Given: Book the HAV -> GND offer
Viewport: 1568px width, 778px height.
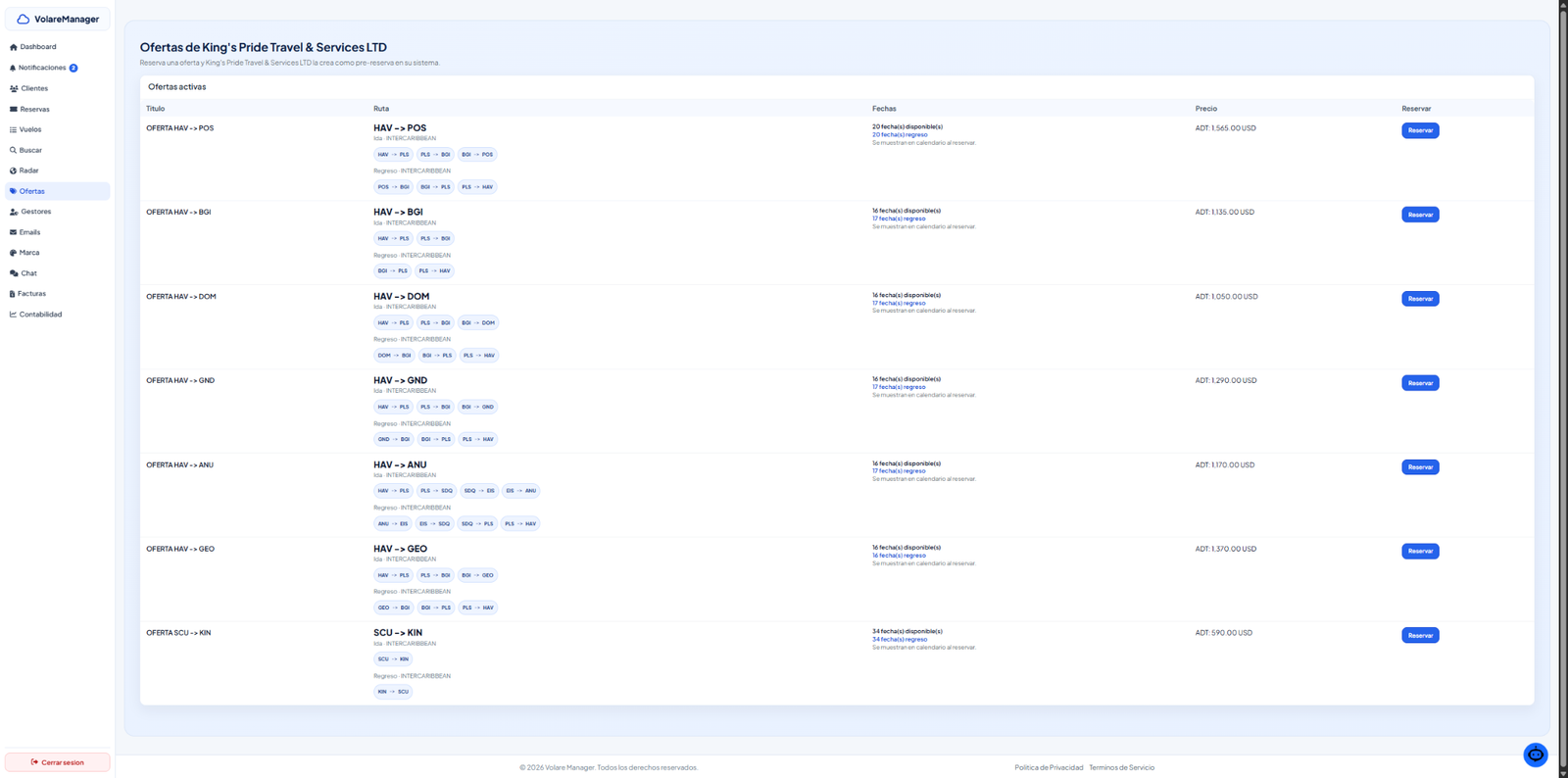Looking at the screenshot, I should [x=1420, y=383].
